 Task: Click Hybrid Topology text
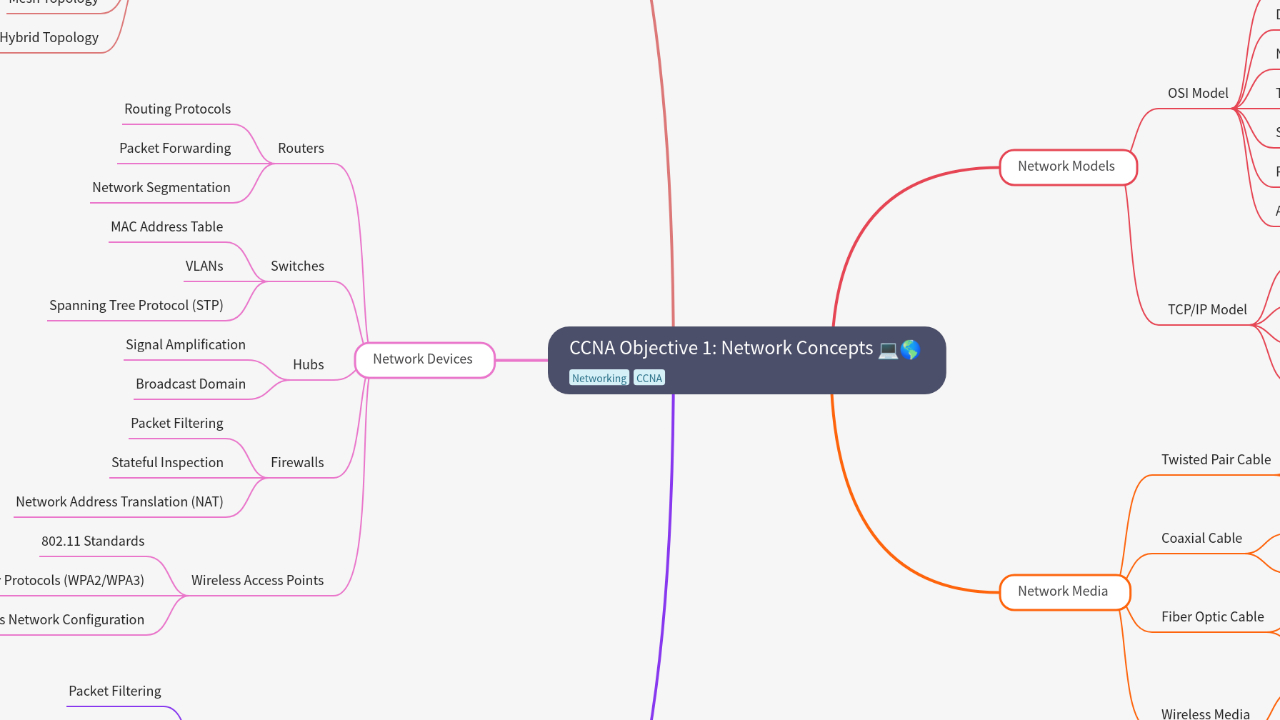(49, 37)
